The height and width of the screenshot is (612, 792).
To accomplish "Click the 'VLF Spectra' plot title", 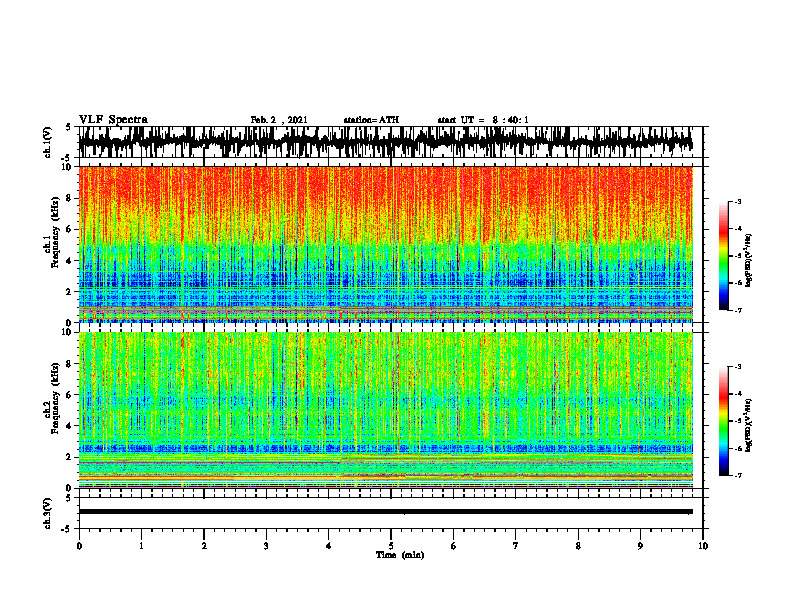I will [113, 120].
